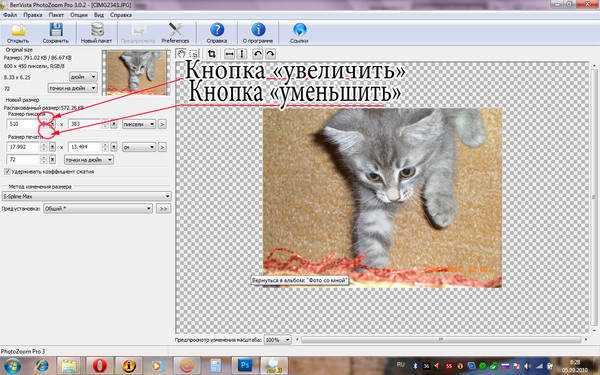The image size is (600, 375).
Task: Open the Windows Start button
Action: tap(13, 366)
